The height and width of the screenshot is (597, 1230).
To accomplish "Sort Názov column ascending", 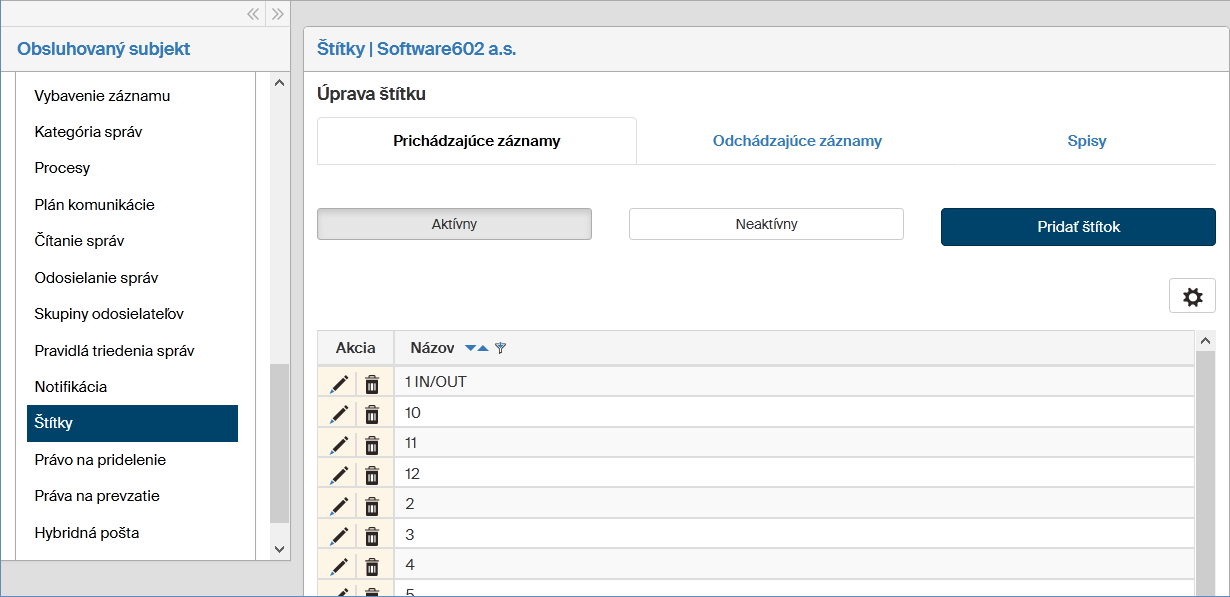I will [483, 348].
